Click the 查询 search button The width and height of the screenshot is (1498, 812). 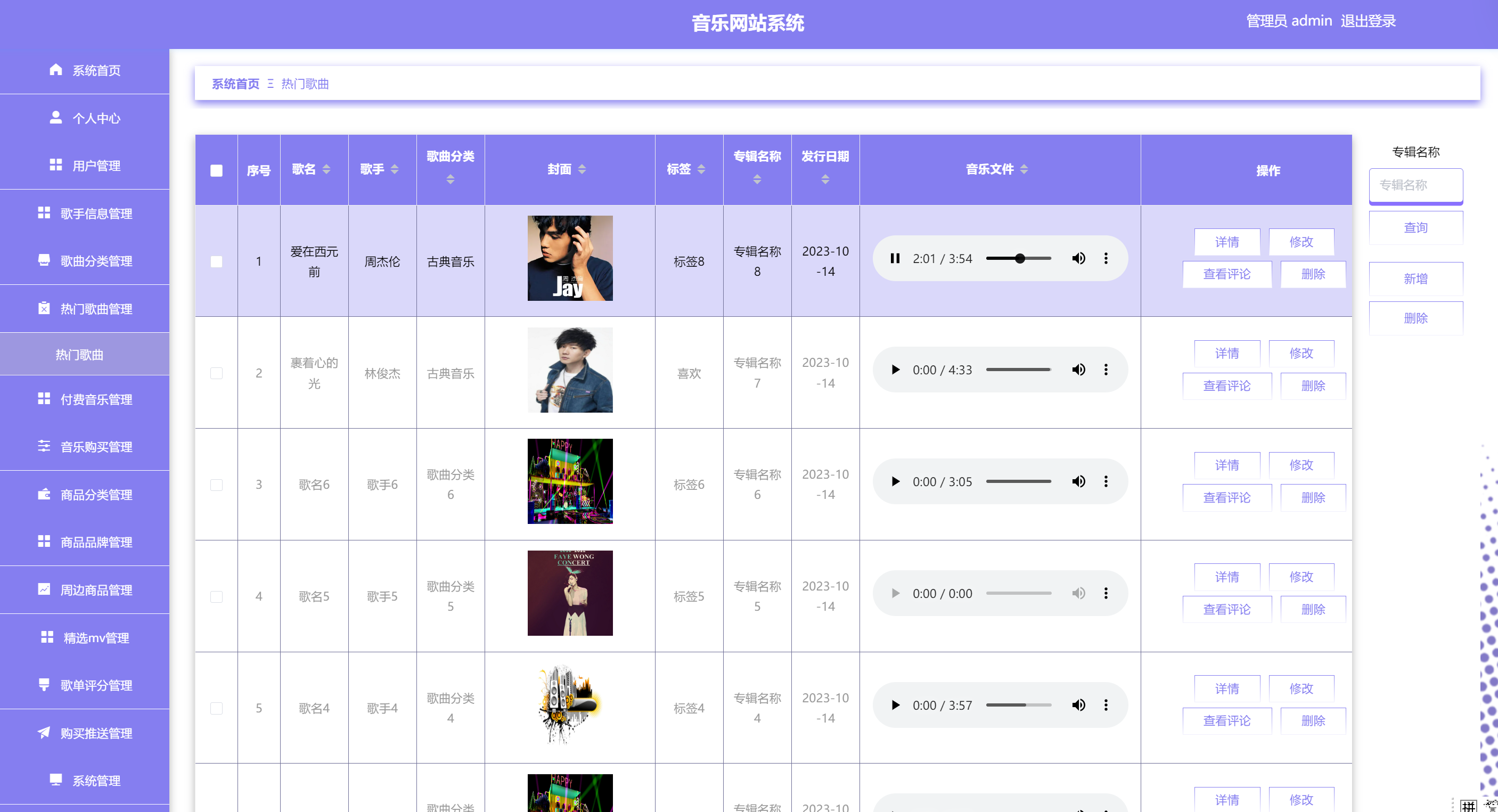1415,227
